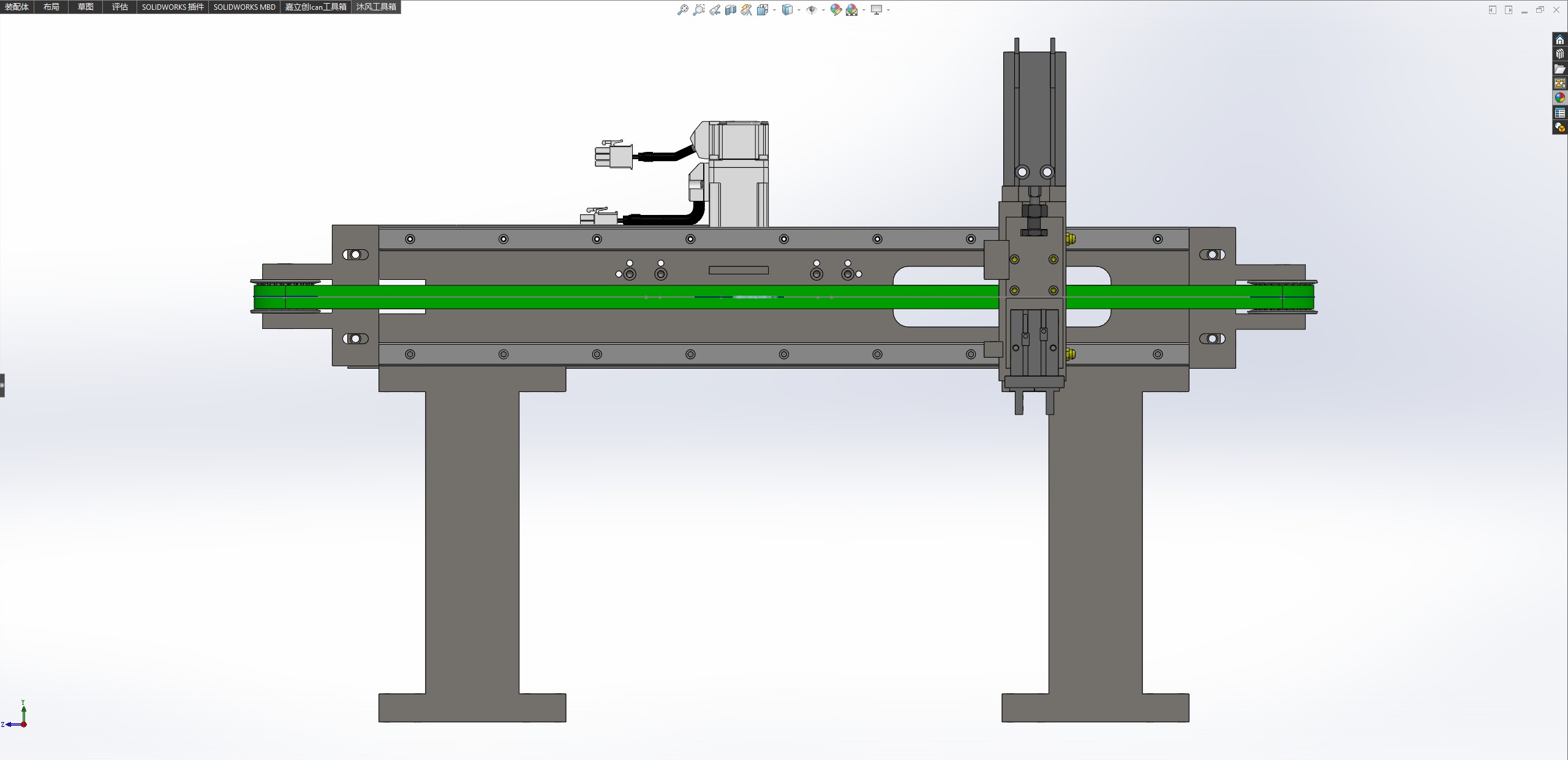Click the Zoom to Fit icon
The height and width of the screenshot is (760, 1568).
[682, 10]
